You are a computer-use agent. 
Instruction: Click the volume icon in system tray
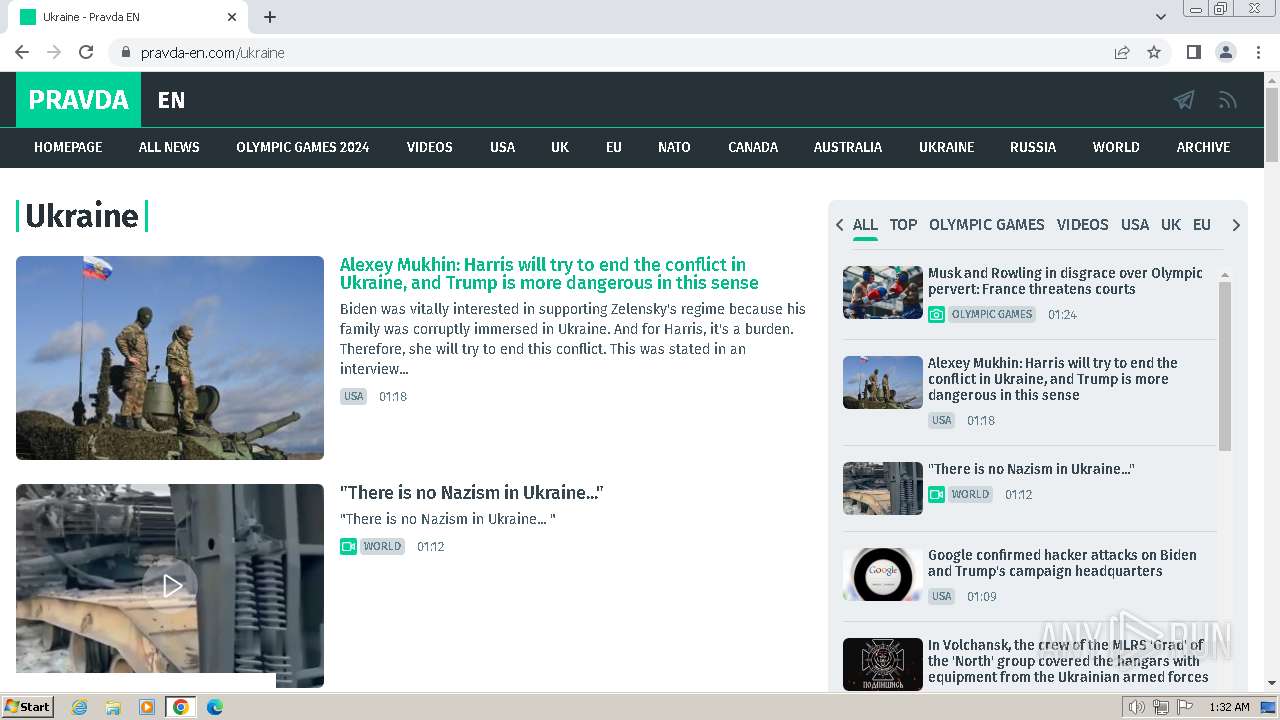1137,707
